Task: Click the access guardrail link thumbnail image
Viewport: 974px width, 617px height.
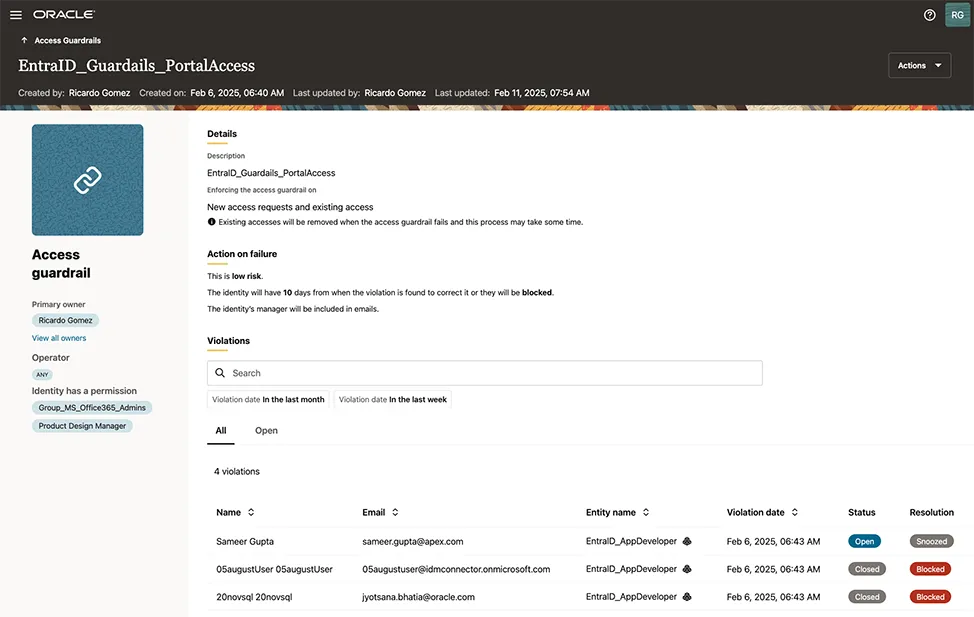Action: [88, 180]
